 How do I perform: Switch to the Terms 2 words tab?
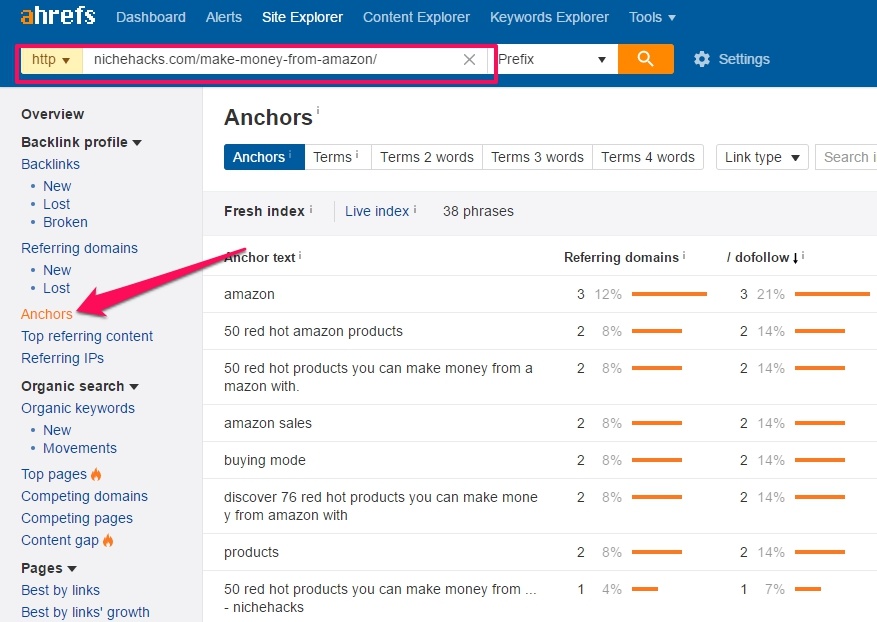(427, 157)
